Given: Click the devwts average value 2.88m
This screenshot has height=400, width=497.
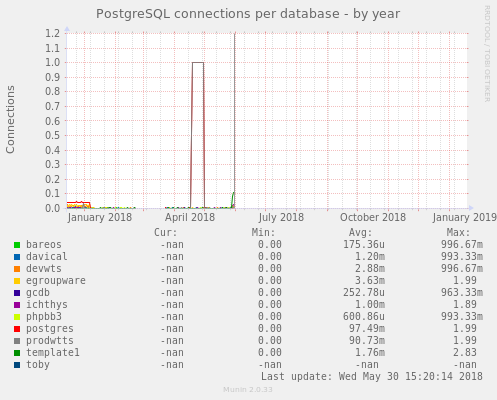Looking at the screenshot, I should pyautogui.click(x=370, y=269).
